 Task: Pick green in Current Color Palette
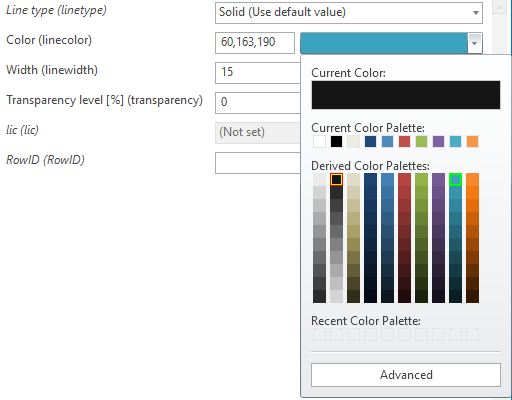[x=421, y=142]
